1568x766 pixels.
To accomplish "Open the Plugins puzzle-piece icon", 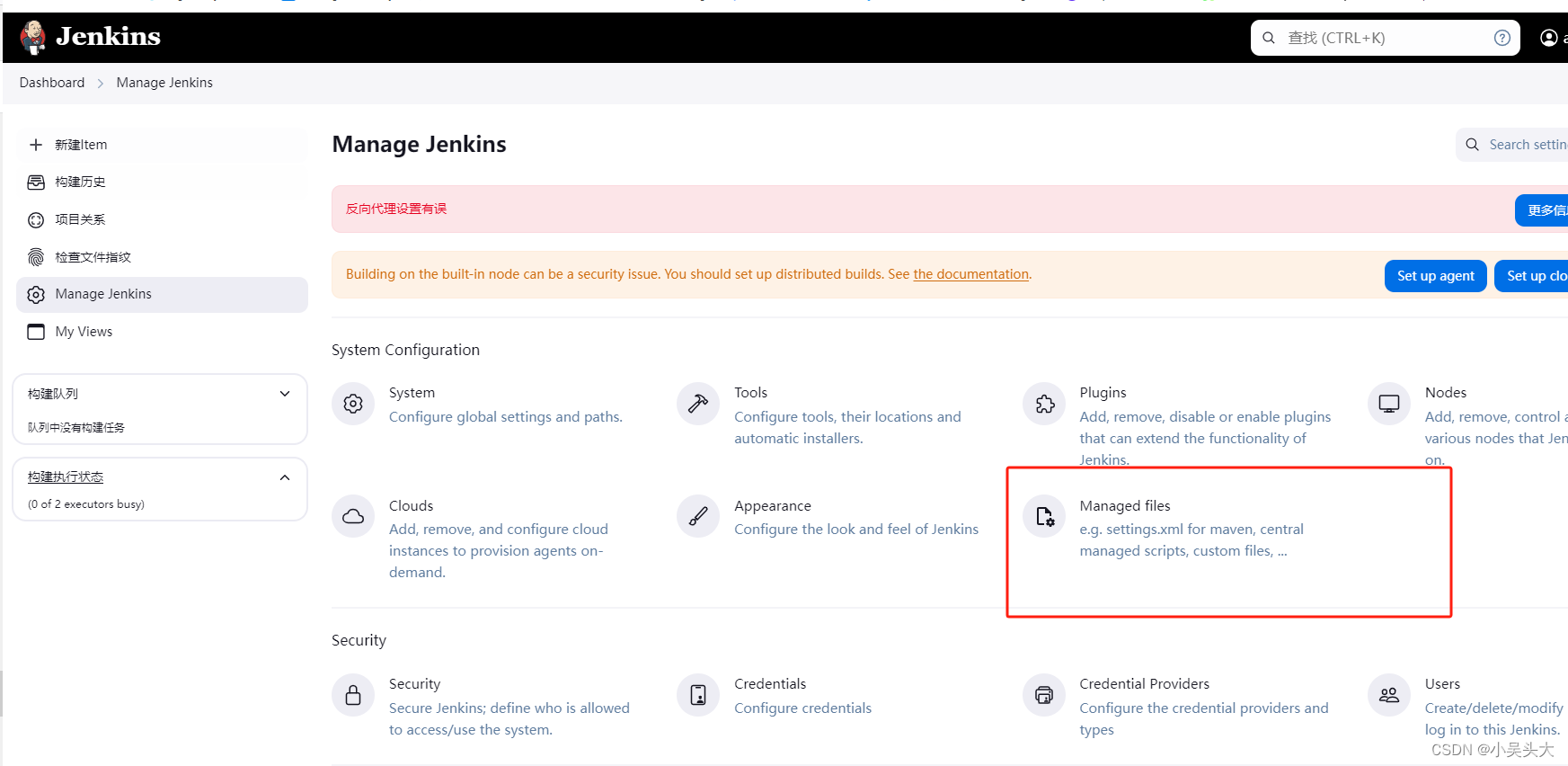I will (1044, 404).
